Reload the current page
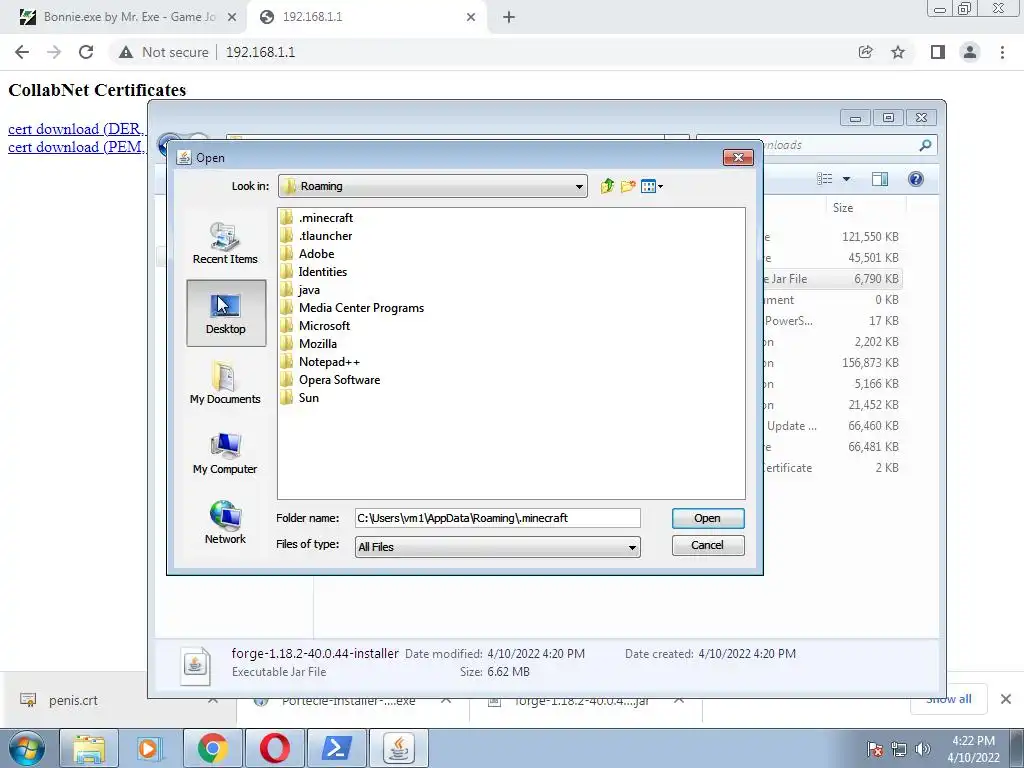The height and width of the screenshot is (768, 1024). tap(86, 52)
